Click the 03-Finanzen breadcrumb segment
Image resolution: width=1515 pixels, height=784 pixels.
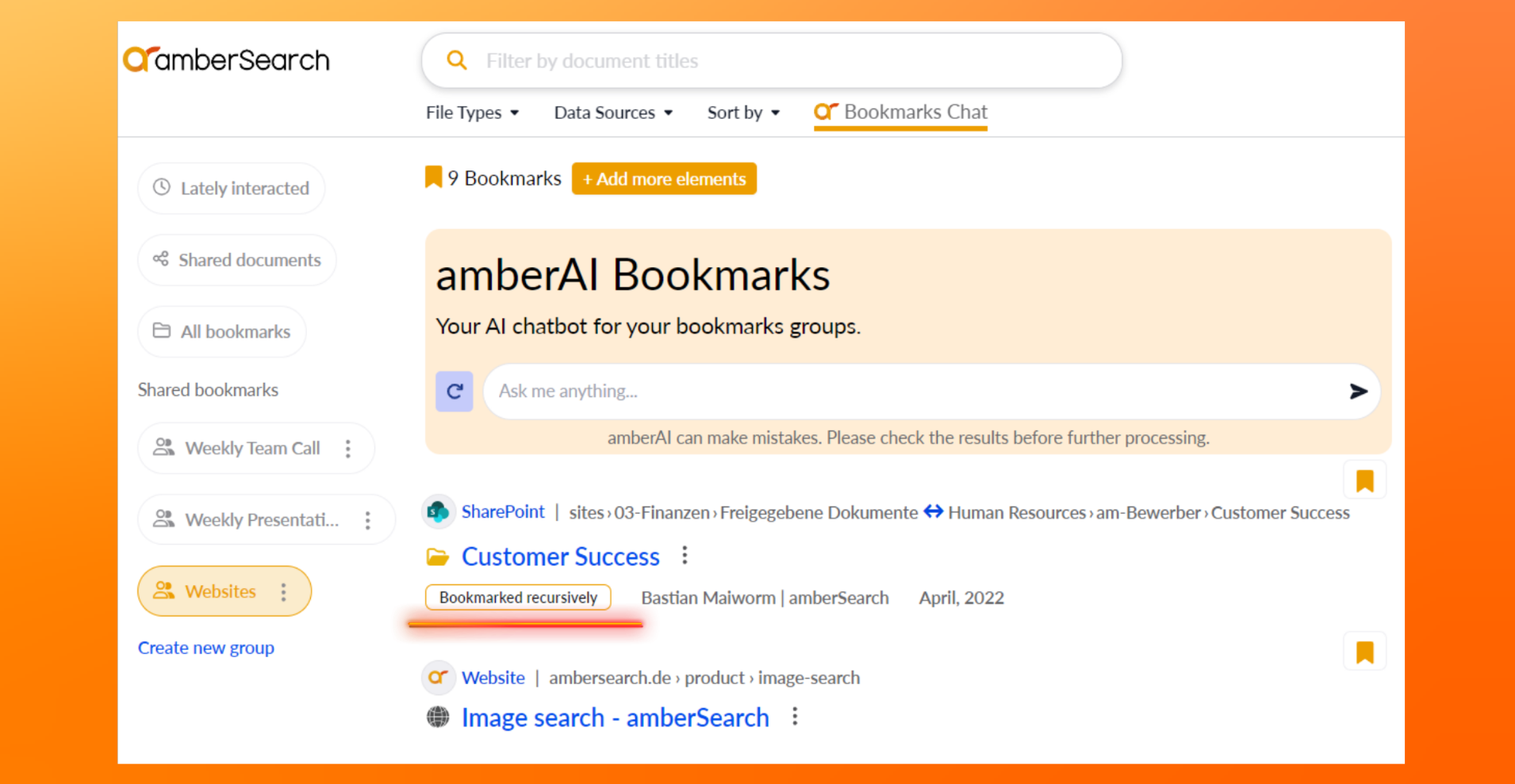(x=662, y=513)
